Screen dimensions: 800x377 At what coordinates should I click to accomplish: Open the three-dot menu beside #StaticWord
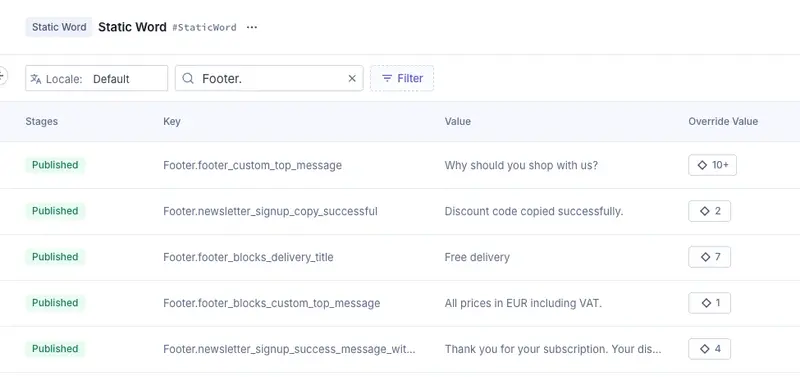(252, 28)
